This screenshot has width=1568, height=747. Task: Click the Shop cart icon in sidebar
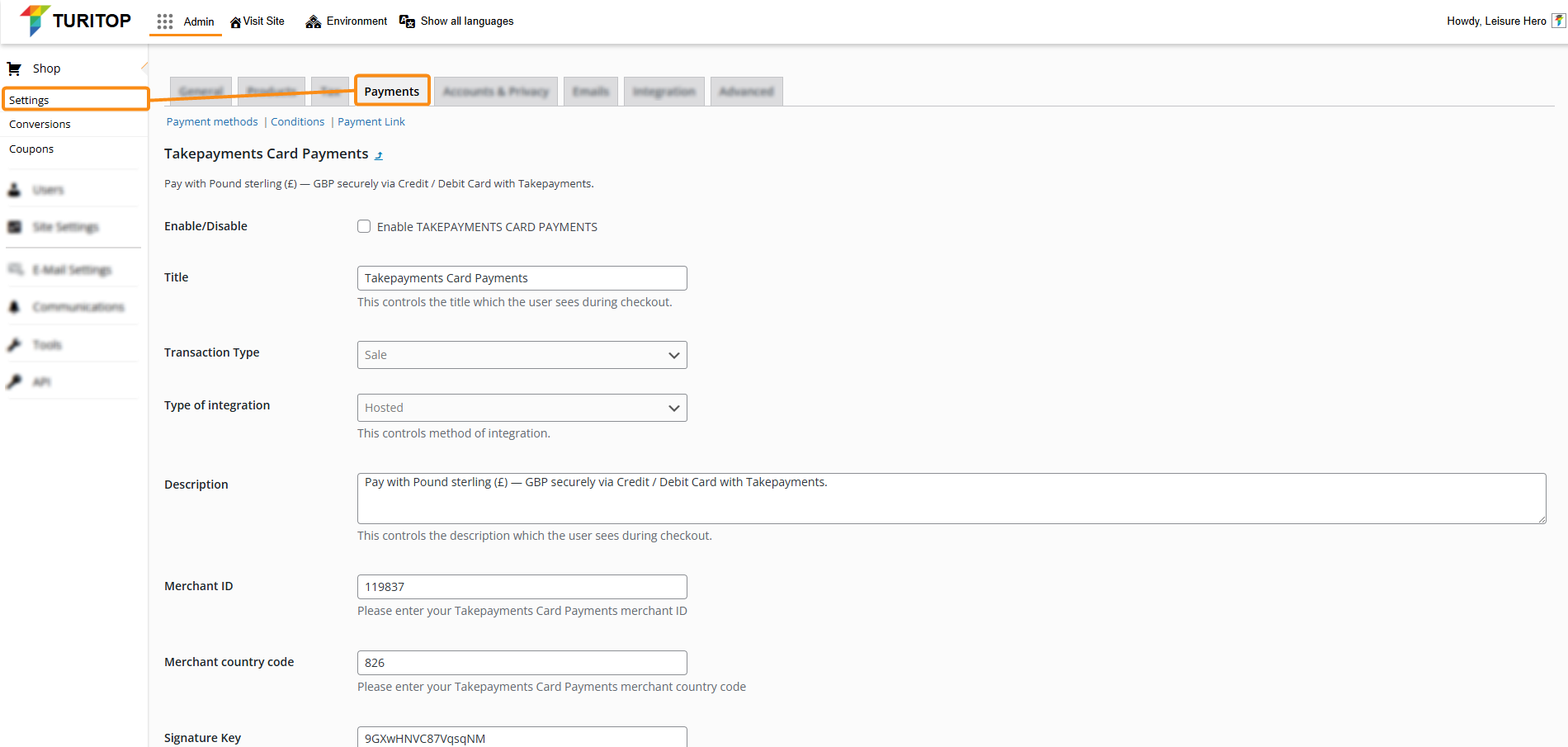point(14,69)
